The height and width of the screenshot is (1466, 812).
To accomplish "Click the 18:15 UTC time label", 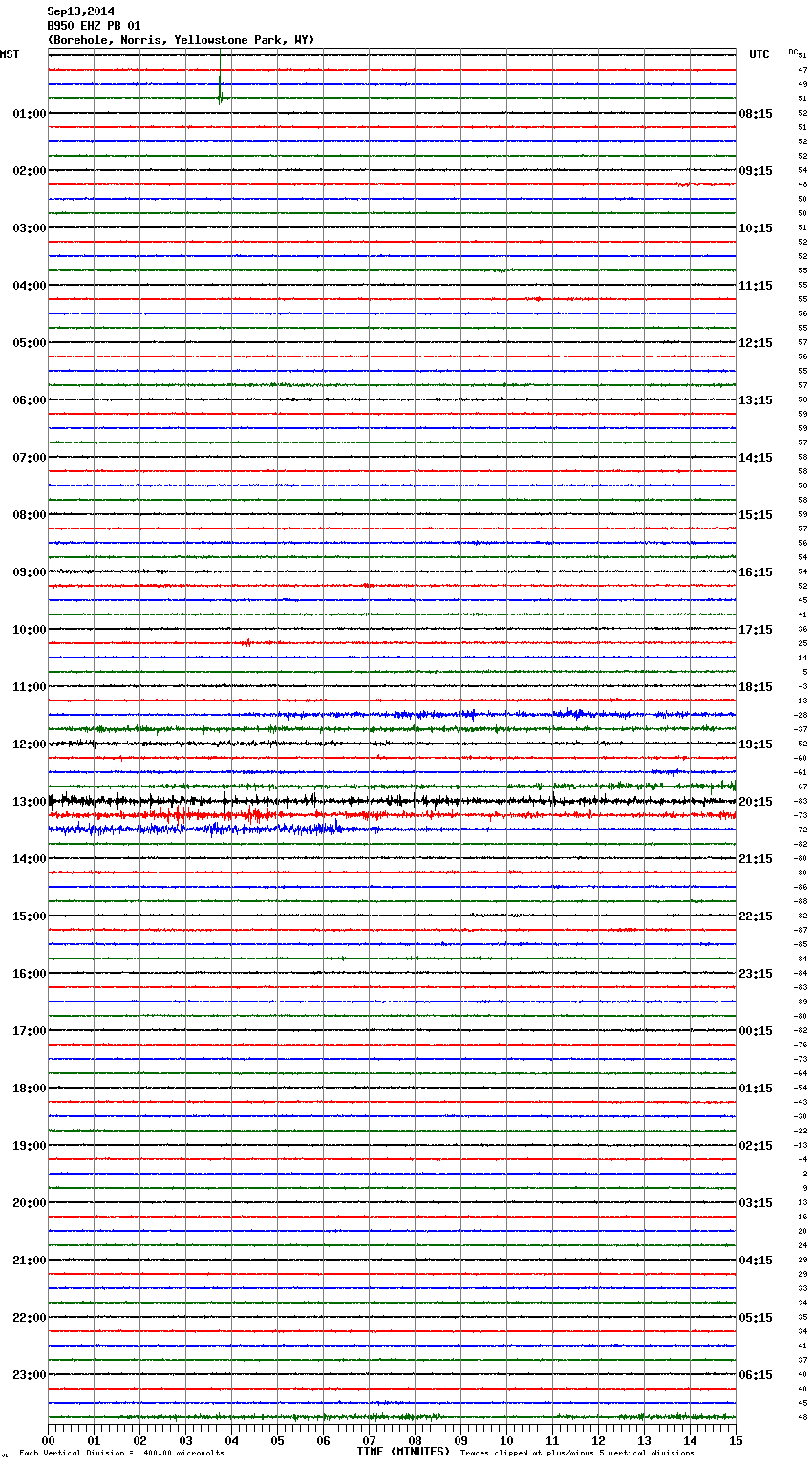I will point(756,687).
